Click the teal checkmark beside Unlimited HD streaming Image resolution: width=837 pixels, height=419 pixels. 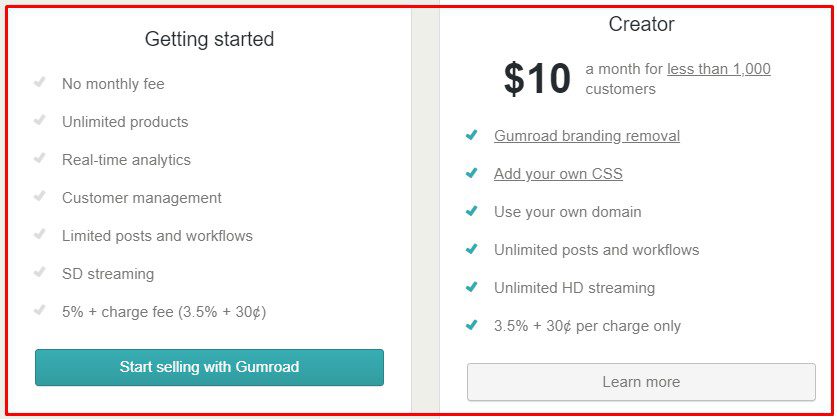471,287
